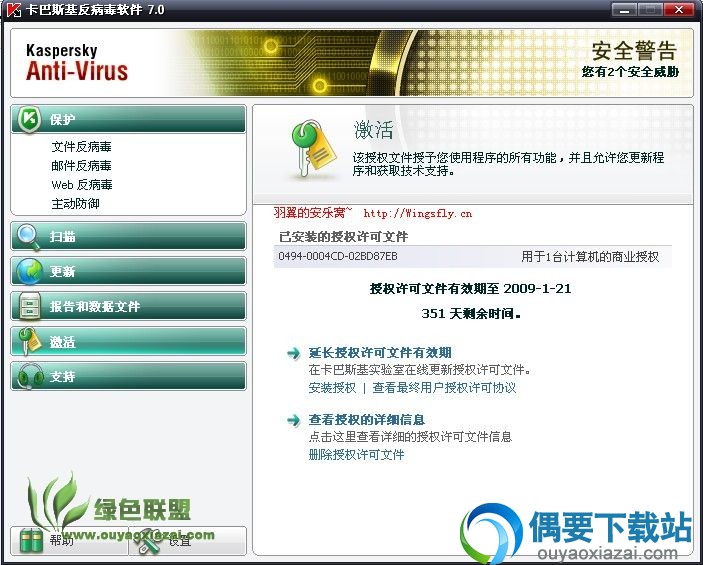The height and width of the screenshot is (565, 703).
Task: Open the 更新 update section
Action: pos(128,271)
